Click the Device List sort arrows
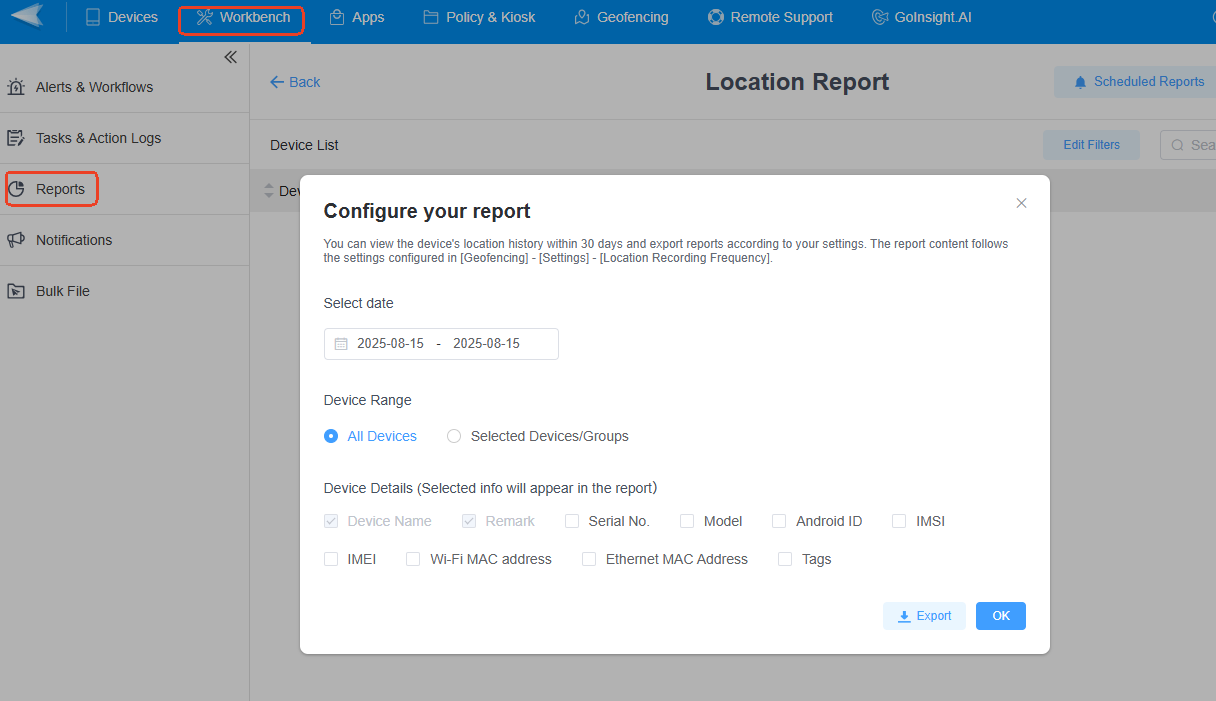The height and width of the screenshot is (701, 1216). [x=269, y=191]
